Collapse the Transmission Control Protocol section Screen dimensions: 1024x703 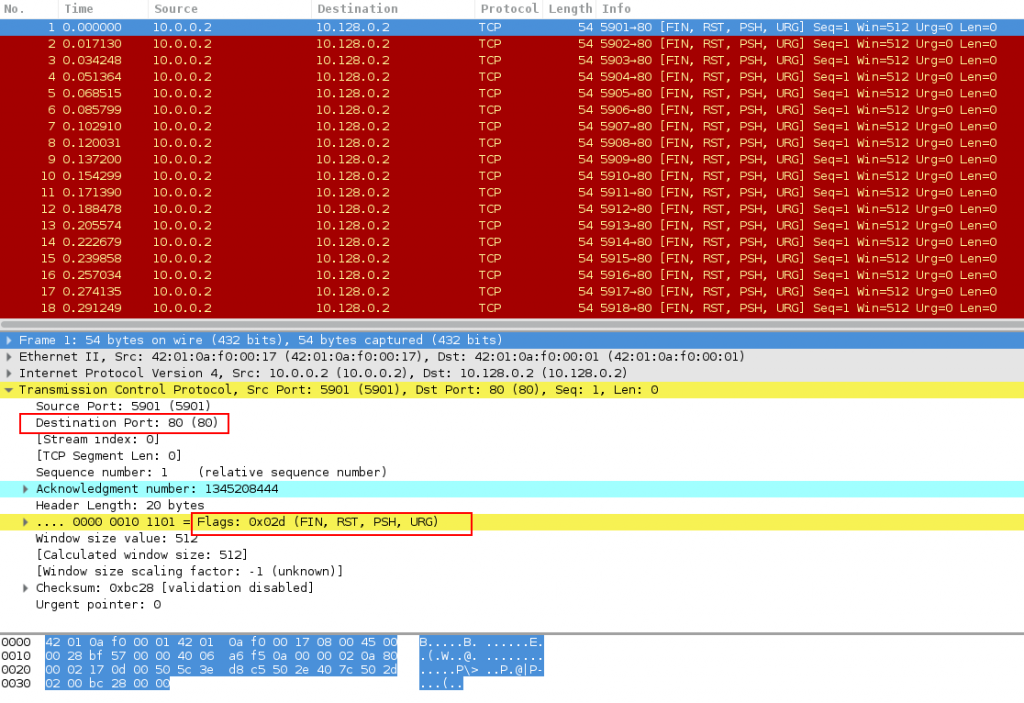click(x=9, y=390)
